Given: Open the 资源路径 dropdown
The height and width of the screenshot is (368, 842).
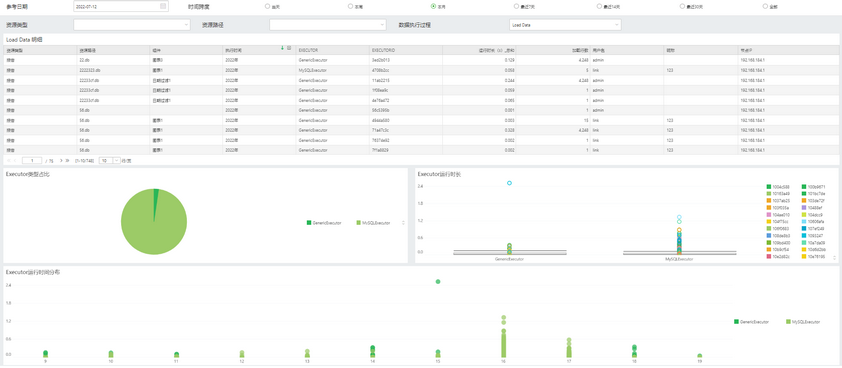Looking at the screenshot, I should point(328,25).
